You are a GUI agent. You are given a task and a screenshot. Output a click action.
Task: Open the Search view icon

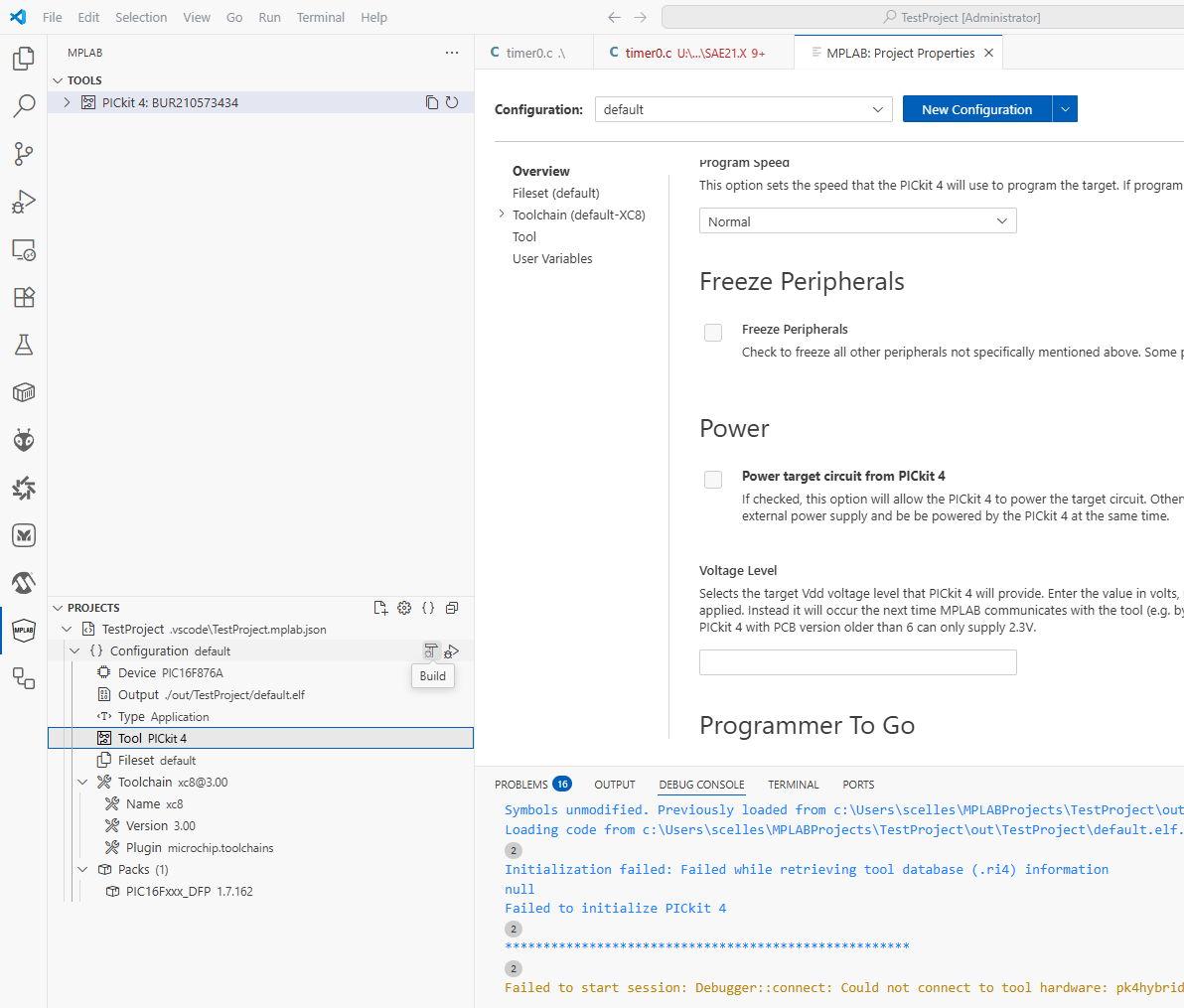point(24,106)
